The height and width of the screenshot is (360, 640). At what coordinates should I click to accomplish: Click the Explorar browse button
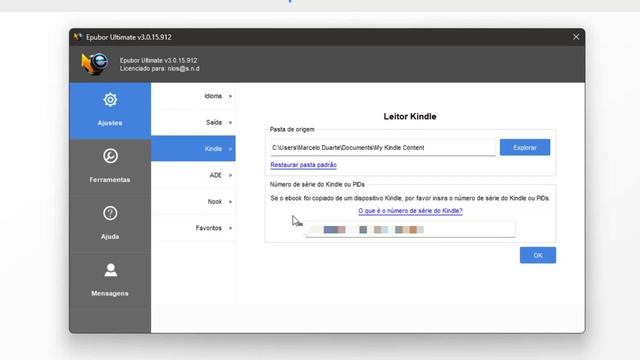525,147
